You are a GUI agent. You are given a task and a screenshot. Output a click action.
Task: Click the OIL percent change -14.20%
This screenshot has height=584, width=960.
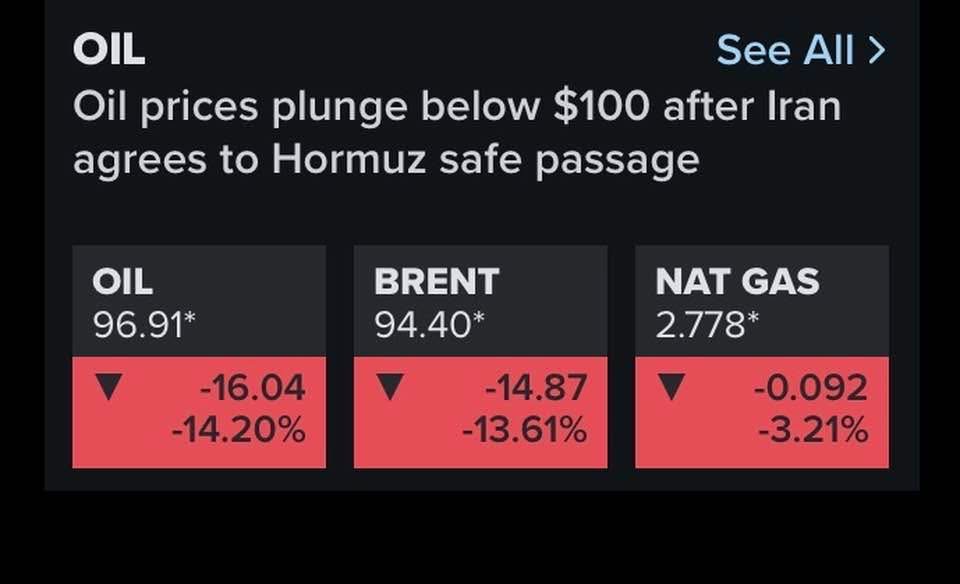[x=238, y=431]
